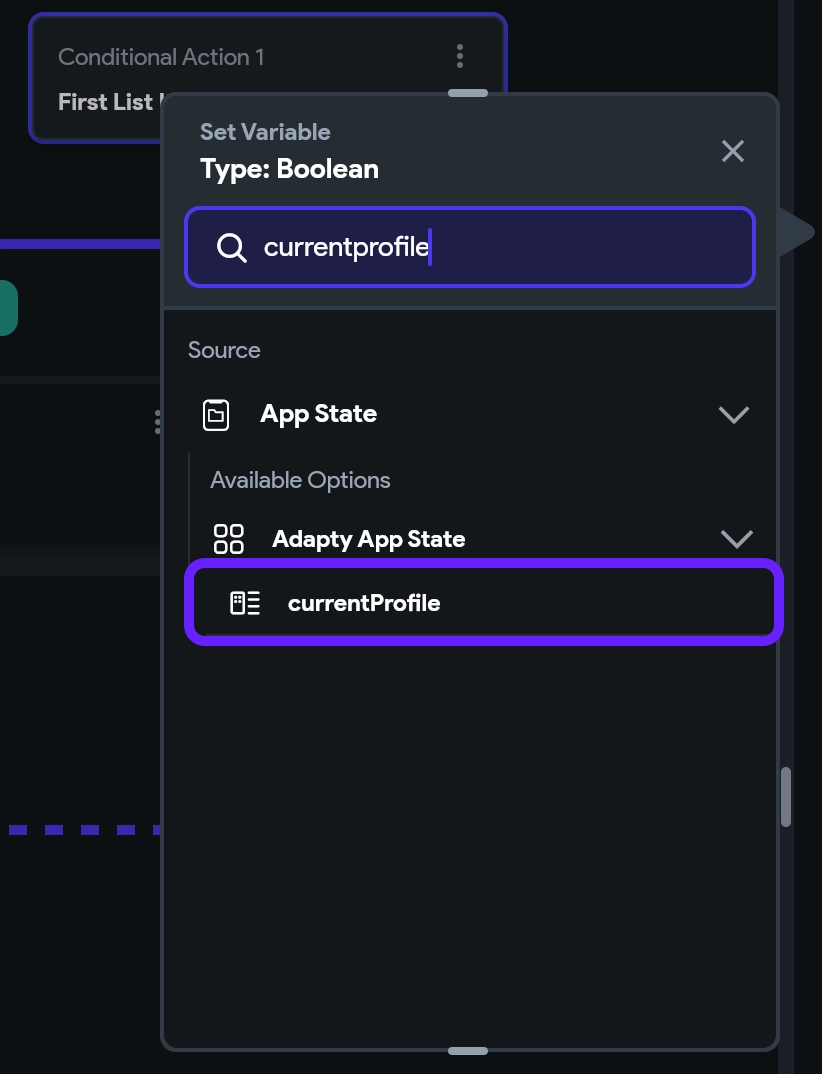Click the green element at left edge

[x=7, y=308]
